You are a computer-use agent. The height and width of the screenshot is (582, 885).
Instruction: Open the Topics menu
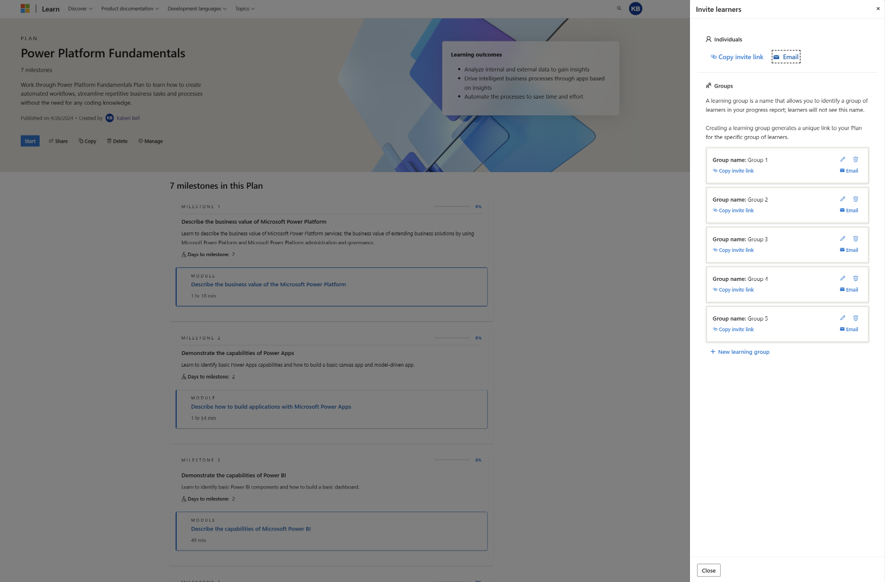point(242,7)
